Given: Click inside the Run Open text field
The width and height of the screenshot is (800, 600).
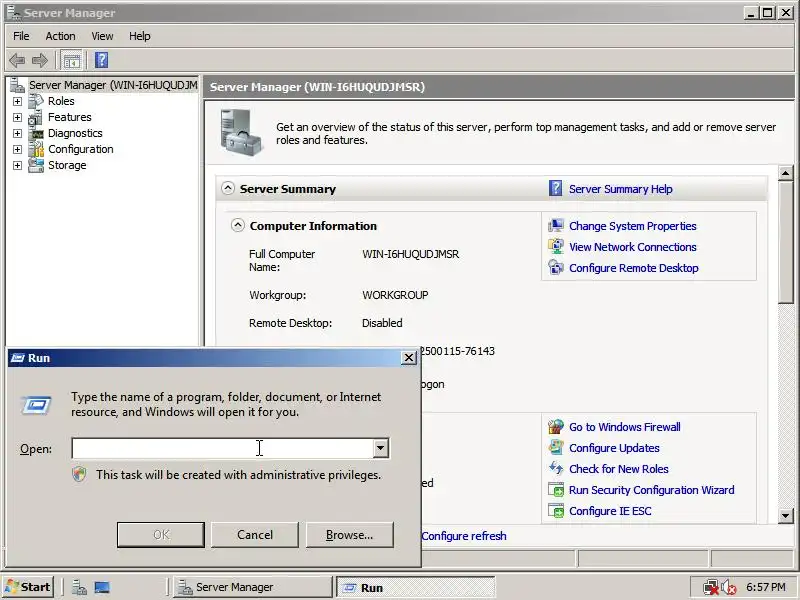Looking at the screenshot, I should point(222,448).
